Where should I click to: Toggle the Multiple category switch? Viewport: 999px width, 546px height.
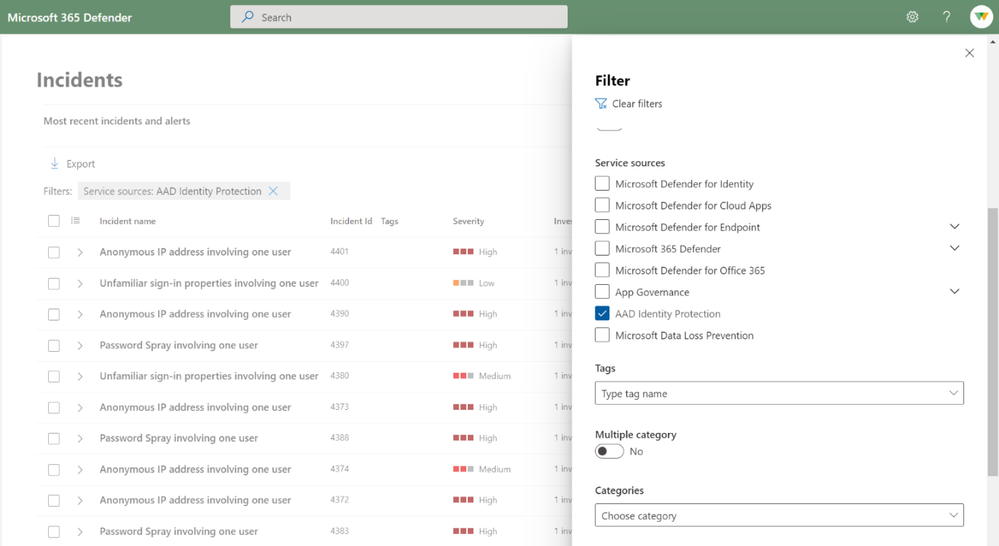(609, 451)
